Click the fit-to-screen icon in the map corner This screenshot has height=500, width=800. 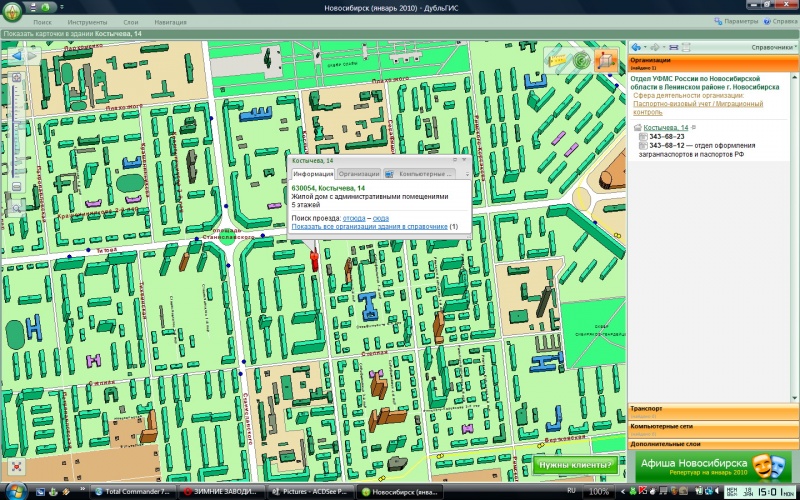pyautogui.click(x=15, y=466)
